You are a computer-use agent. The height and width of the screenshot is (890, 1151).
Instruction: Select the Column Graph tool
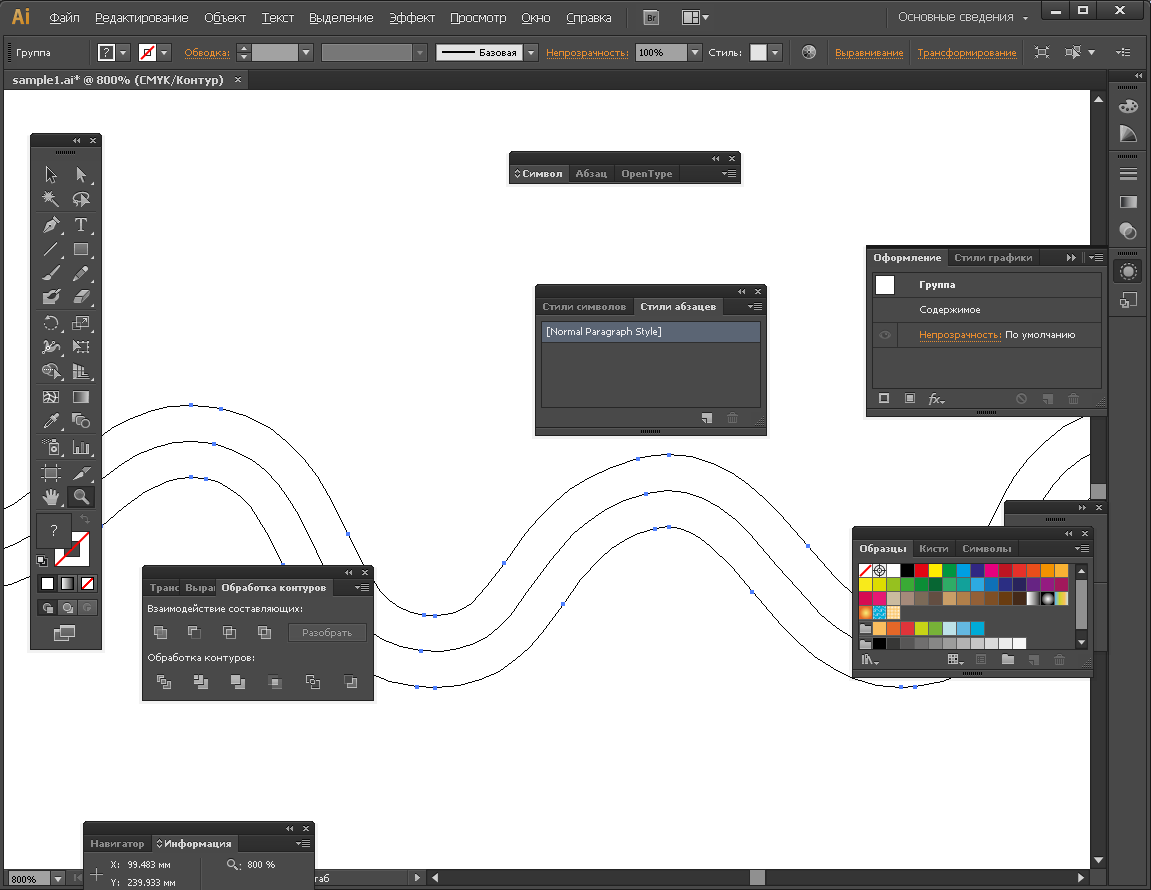[x=81, y=447]
